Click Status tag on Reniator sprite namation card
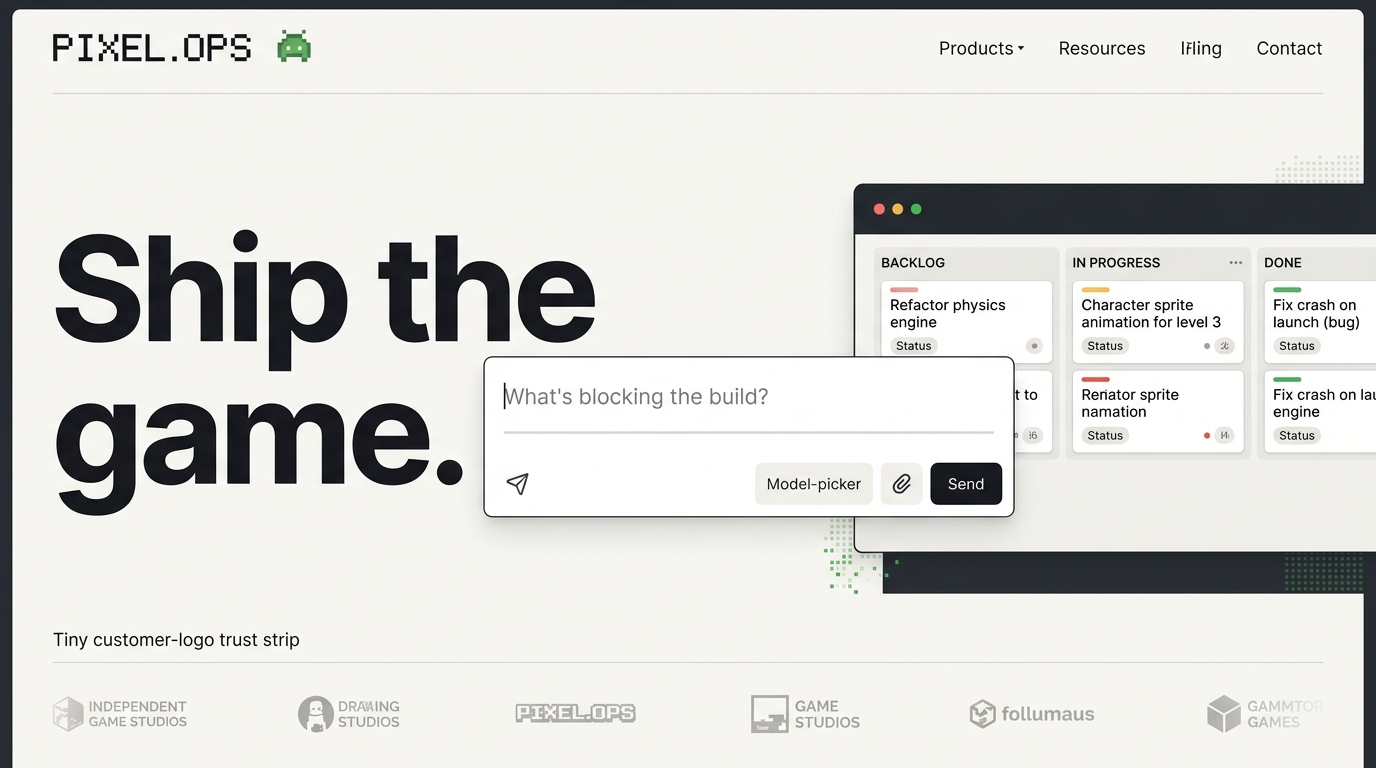 coord(1105,435)
